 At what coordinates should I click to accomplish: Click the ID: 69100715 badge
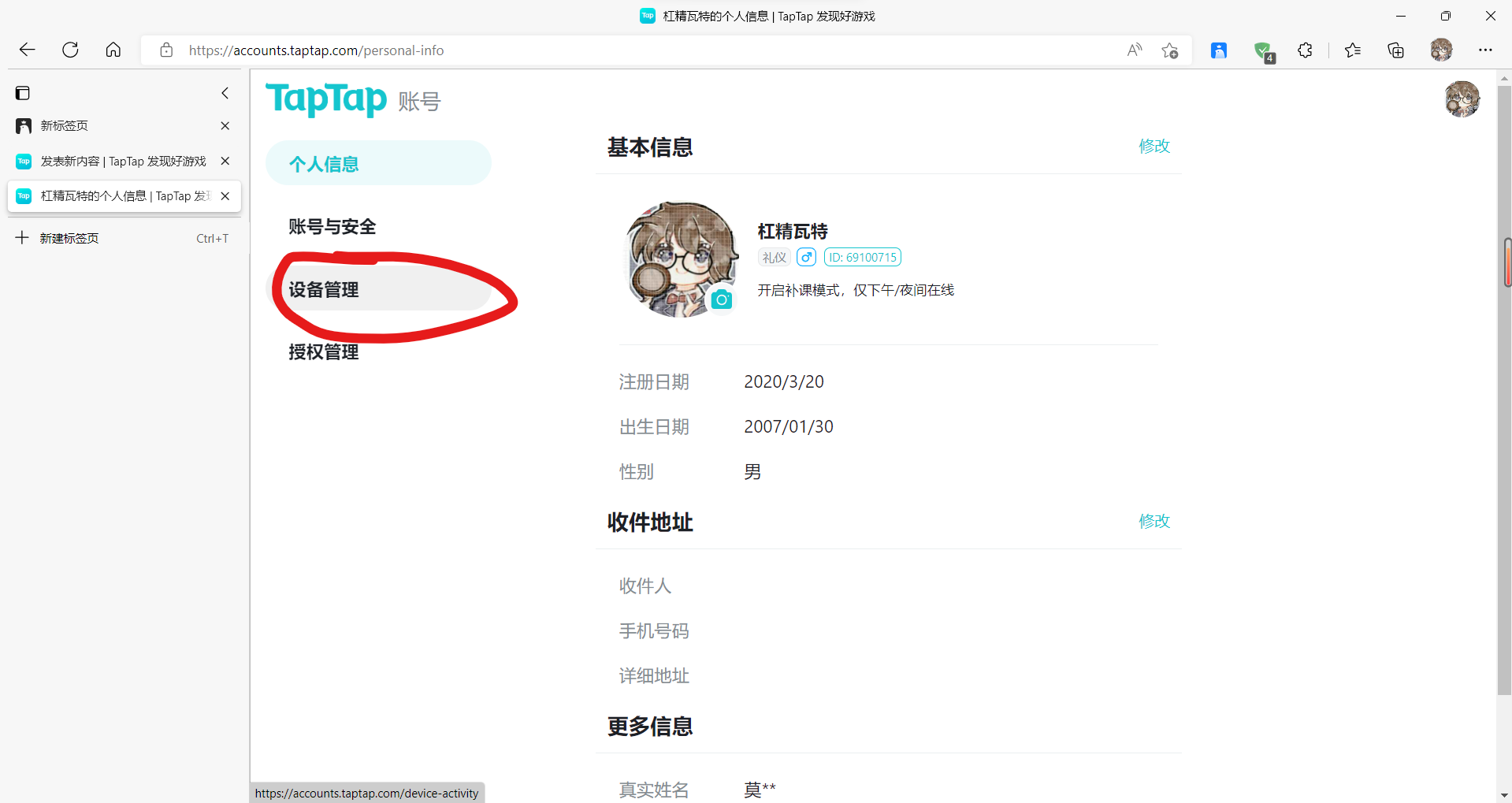(x=863, y=257)
